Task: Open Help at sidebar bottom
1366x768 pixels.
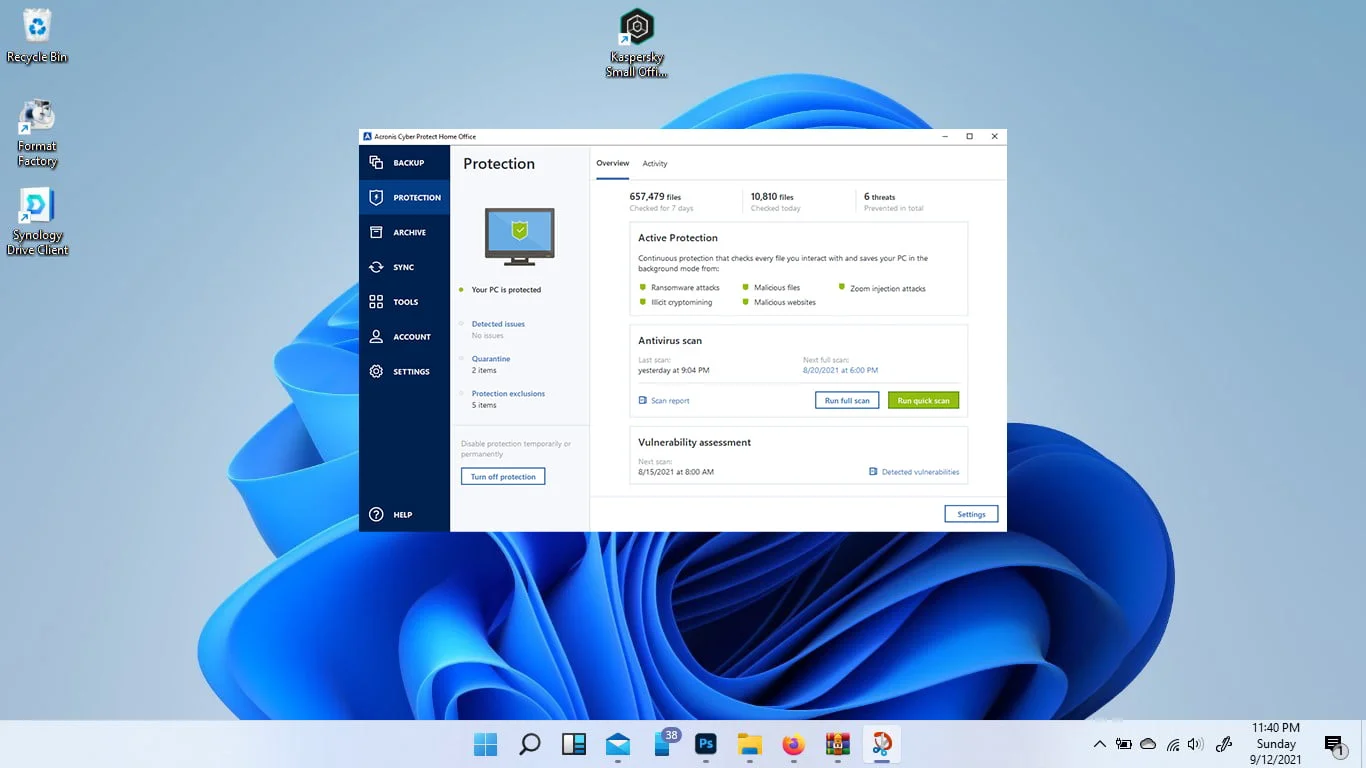Action: pos(404,514)
